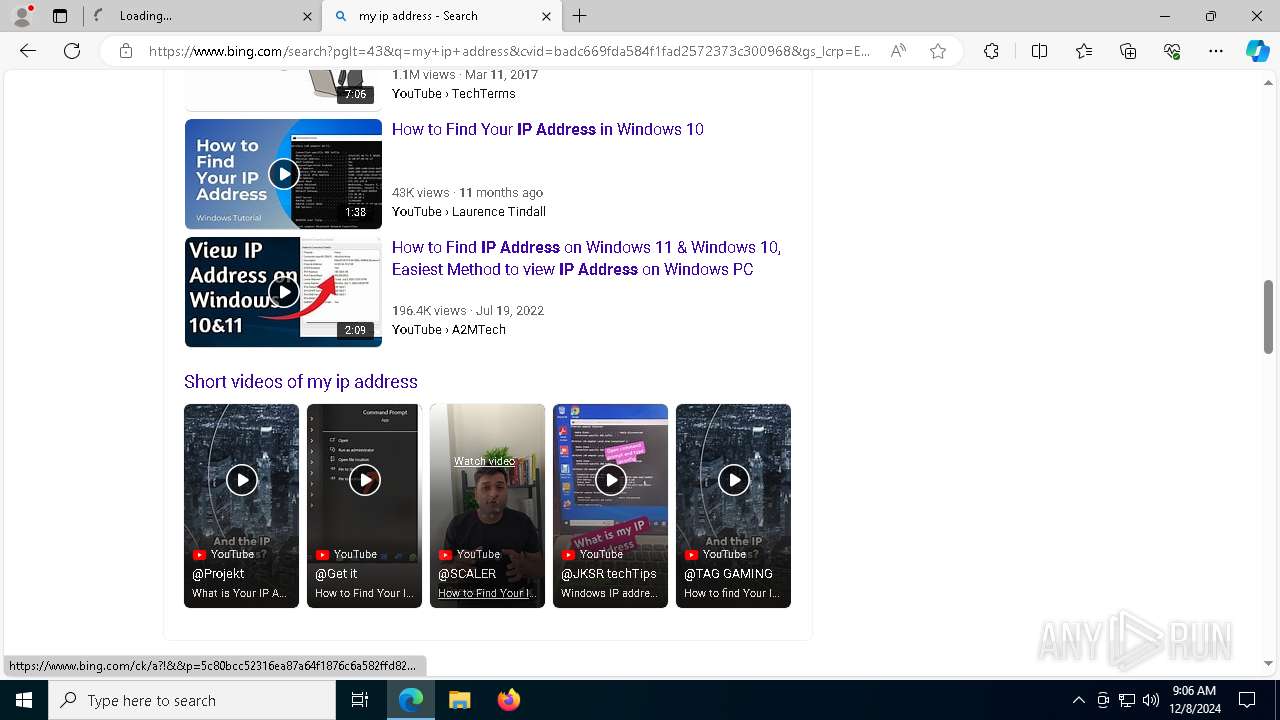Open Settings and more menu
The image size is (1280, 720).
tap(1216, 51)
